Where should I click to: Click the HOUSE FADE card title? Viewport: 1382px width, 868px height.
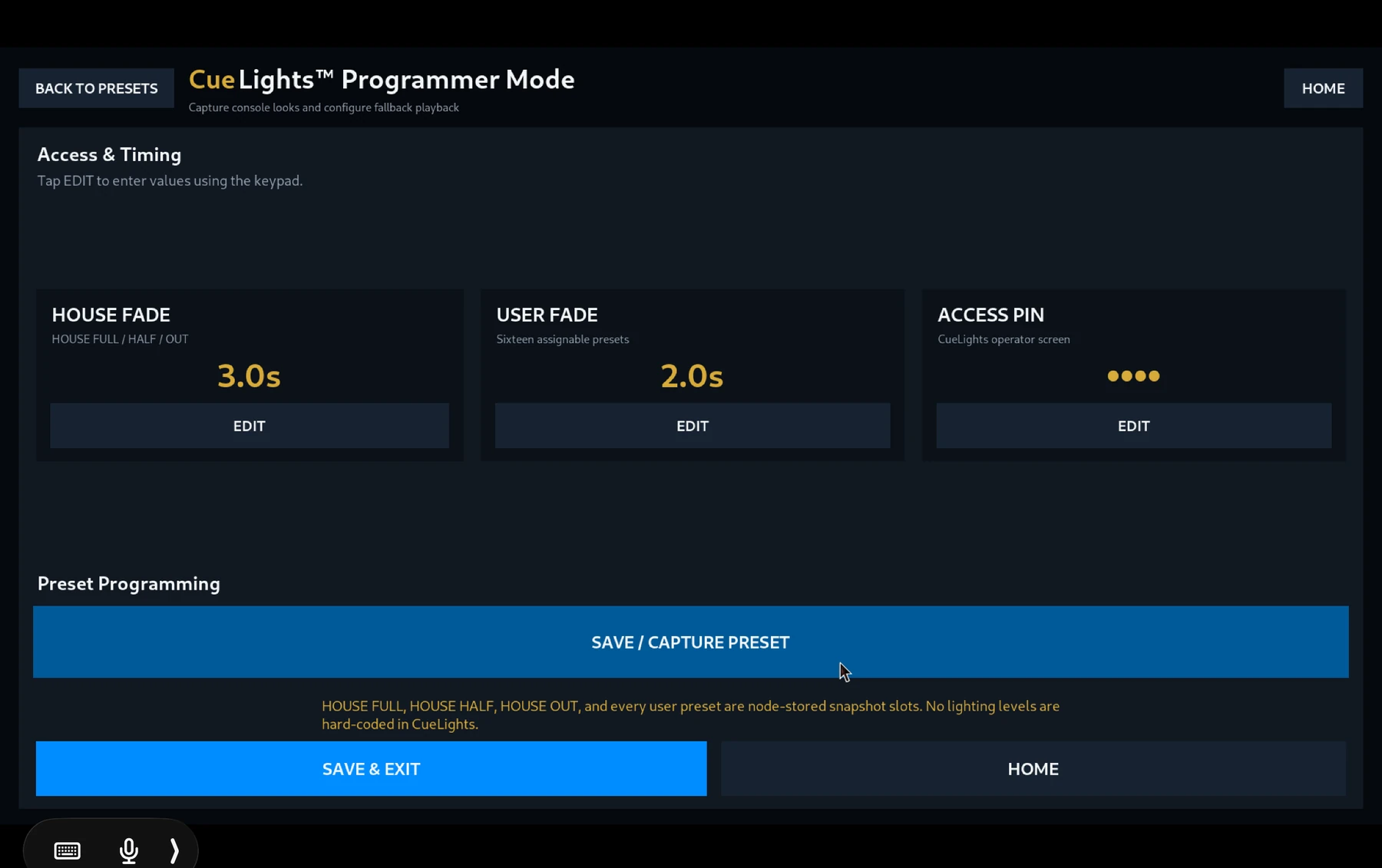111,315
